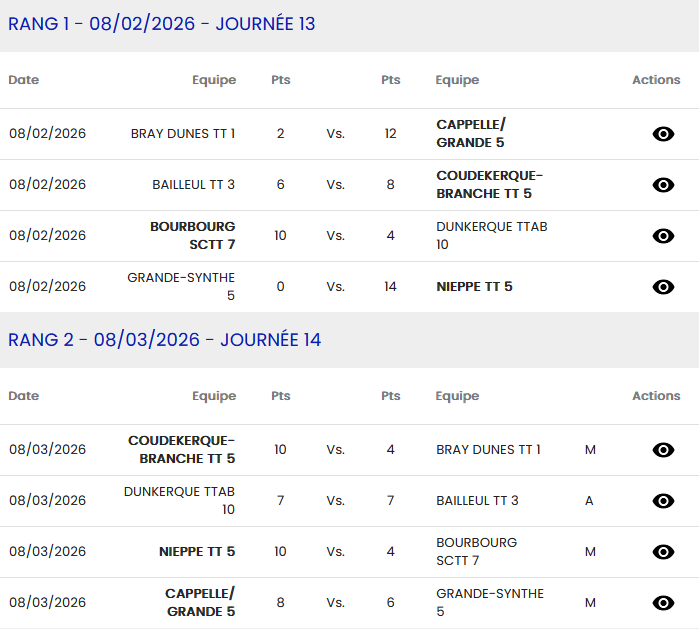Click date 08/02/2026 on Grande-Synthe row
This screenshot has width=699, height=629.
pyautogui.click(x=48, y=287)
